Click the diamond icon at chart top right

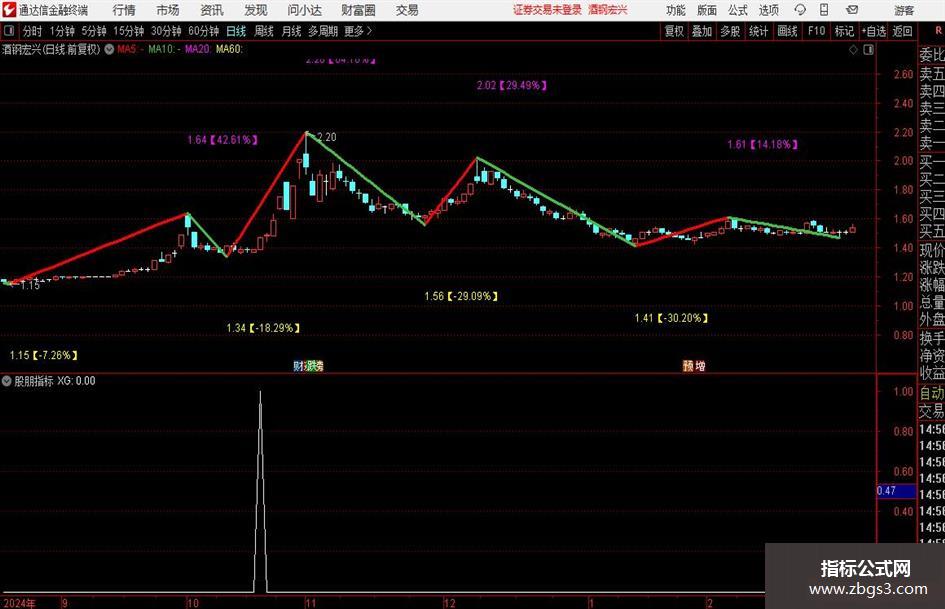point(853,50)
